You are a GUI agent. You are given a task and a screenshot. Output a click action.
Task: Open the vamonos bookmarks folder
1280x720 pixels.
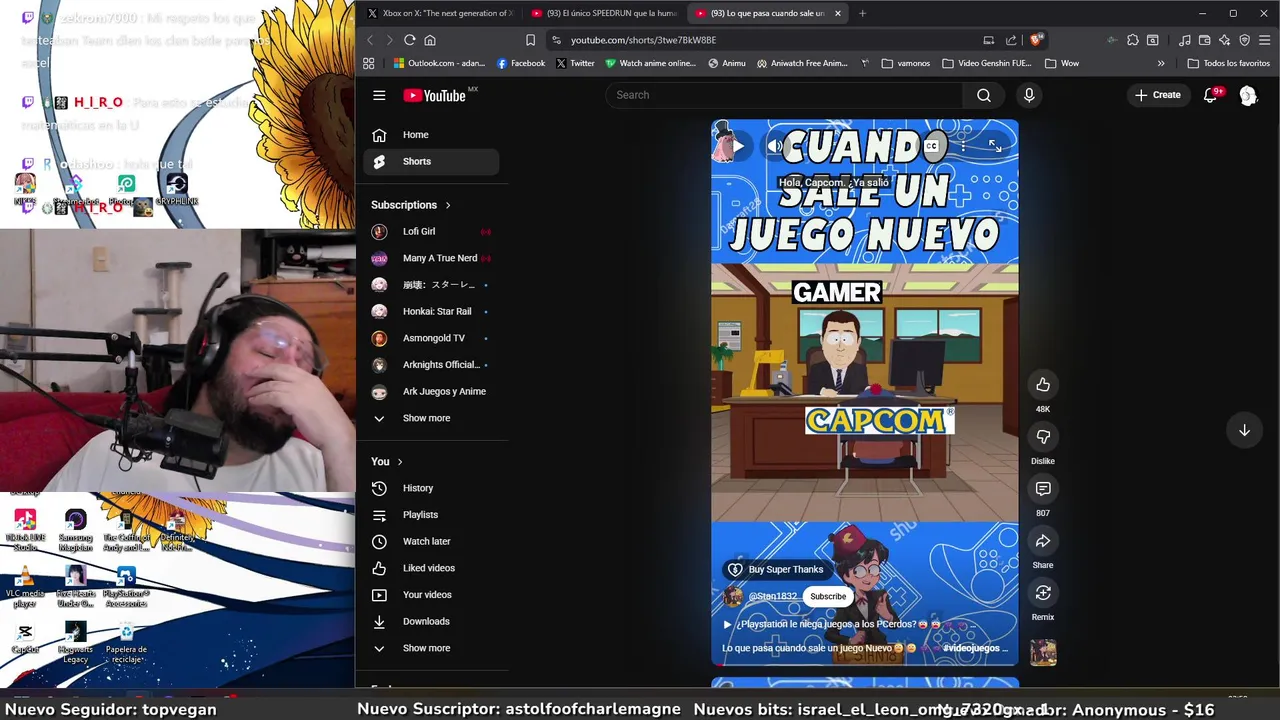[x=906, y=63]
